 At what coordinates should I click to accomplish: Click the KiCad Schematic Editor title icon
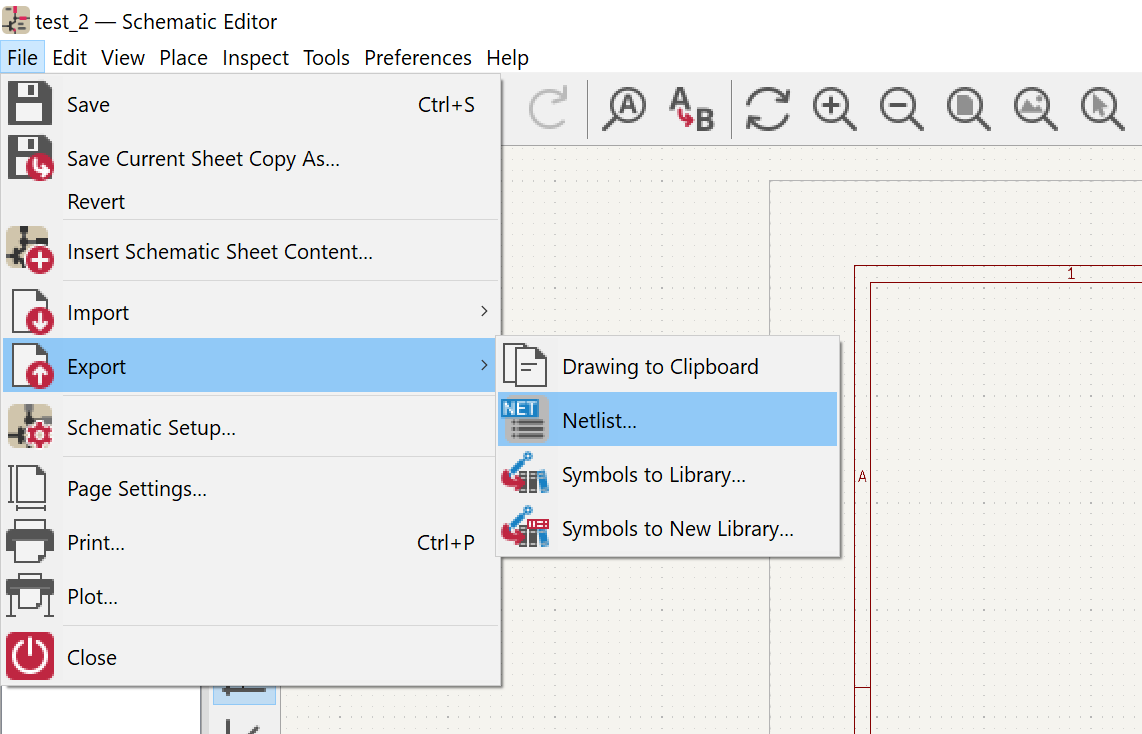[16, 20]
